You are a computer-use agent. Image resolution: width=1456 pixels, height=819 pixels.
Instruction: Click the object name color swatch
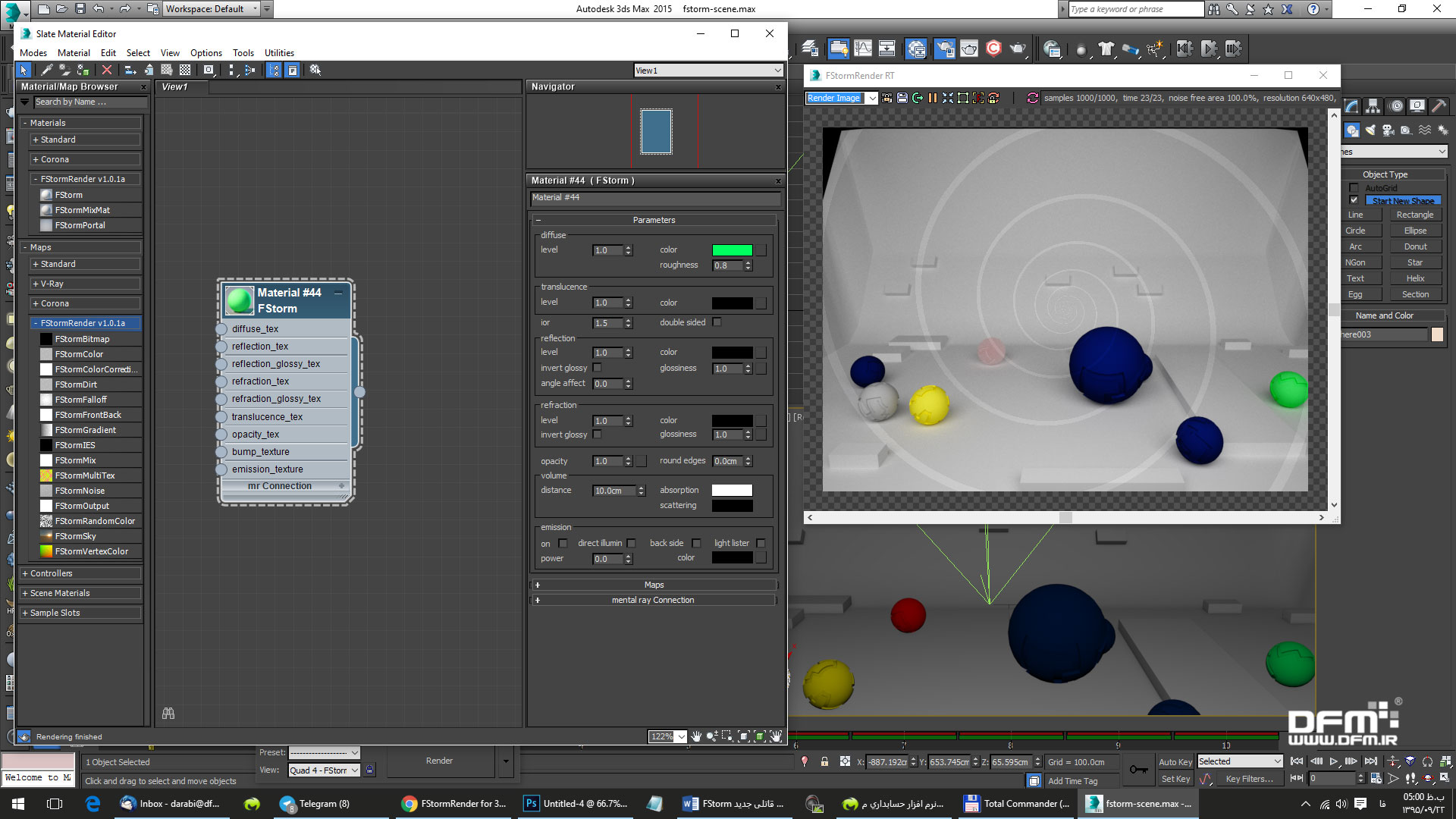(x=1437, y=334)
